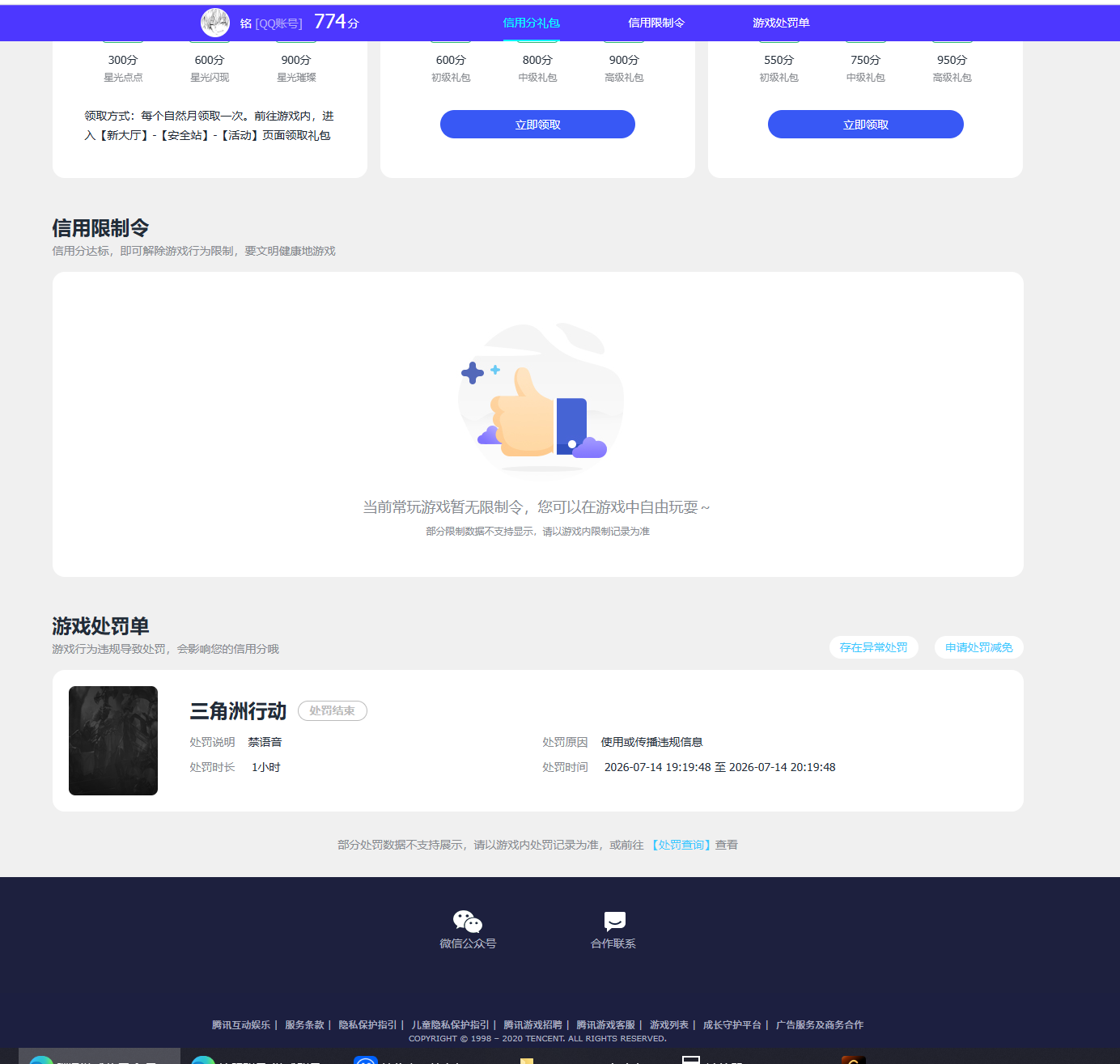Image resolution: width=1120 pixels, height=1064 pixels.
Task: Click the 存在异常处罚 button
Action: coord(874,647)
